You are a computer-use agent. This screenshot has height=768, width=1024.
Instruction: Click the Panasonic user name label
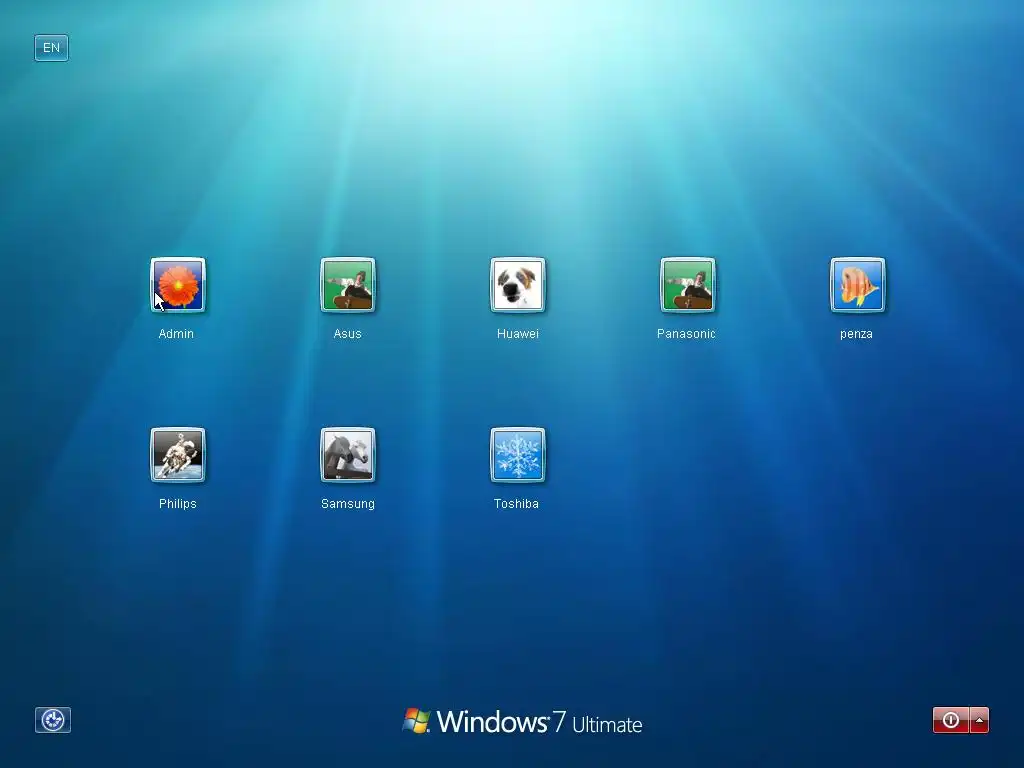(x=686, y=334)
